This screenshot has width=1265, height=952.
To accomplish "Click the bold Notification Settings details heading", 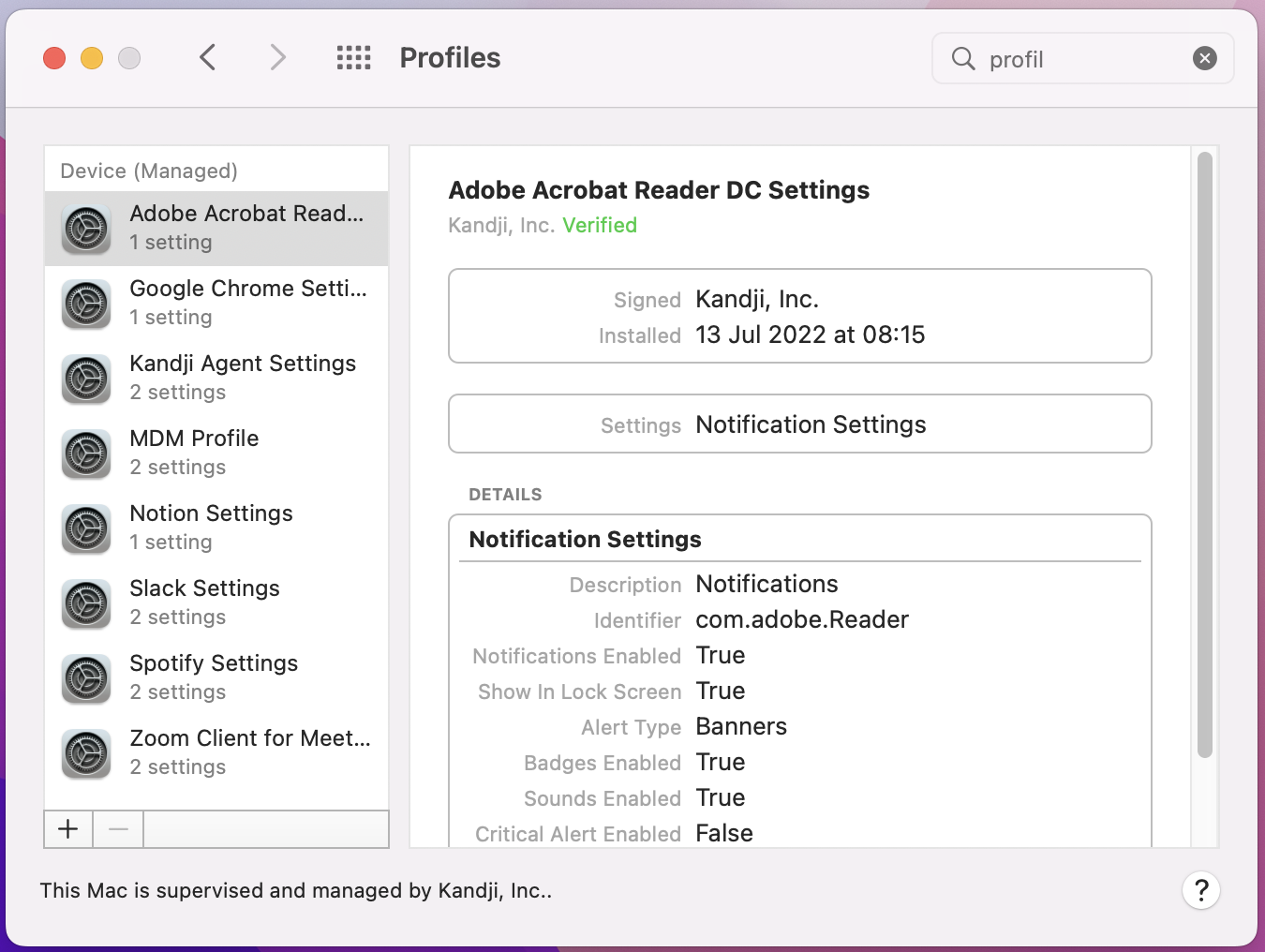I will (x=585, y=540).
